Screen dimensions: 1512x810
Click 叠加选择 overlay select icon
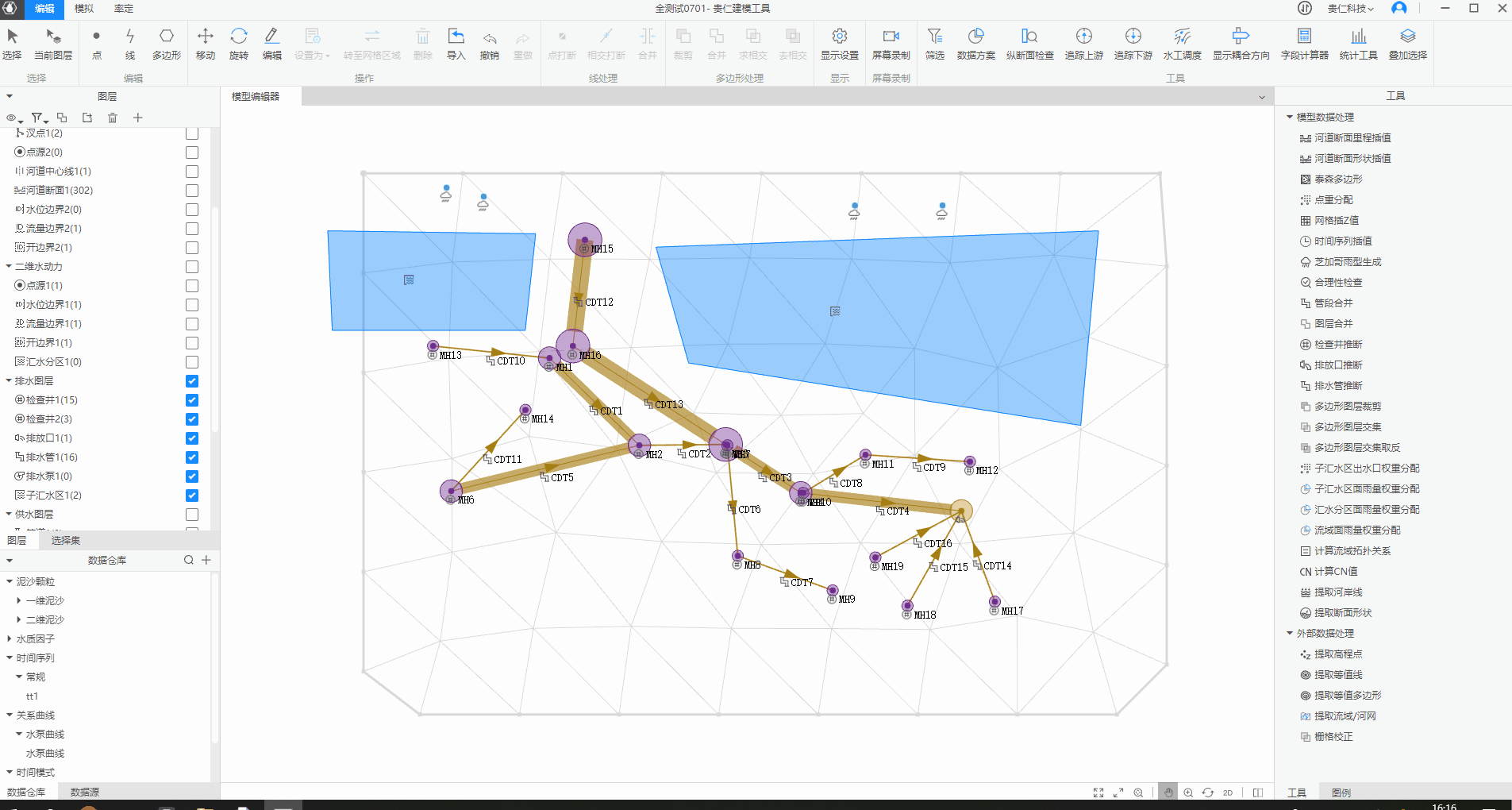point(1408,37)
